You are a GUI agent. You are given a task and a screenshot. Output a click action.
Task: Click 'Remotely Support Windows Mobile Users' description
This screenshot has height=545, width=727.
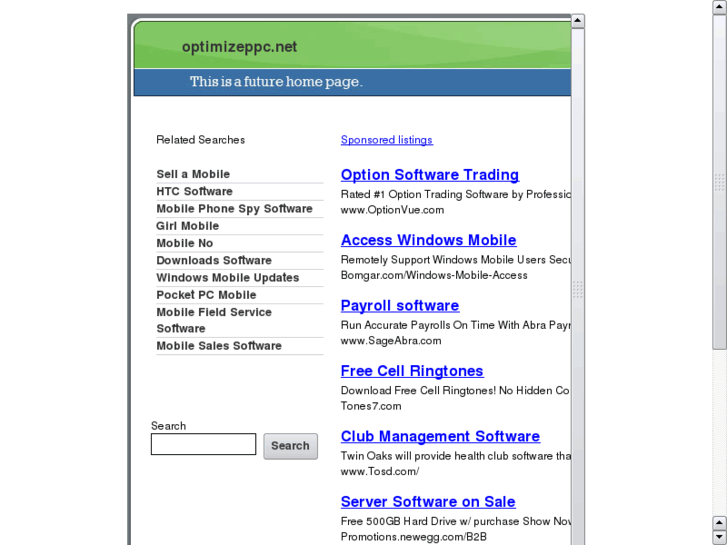point(456,260)
